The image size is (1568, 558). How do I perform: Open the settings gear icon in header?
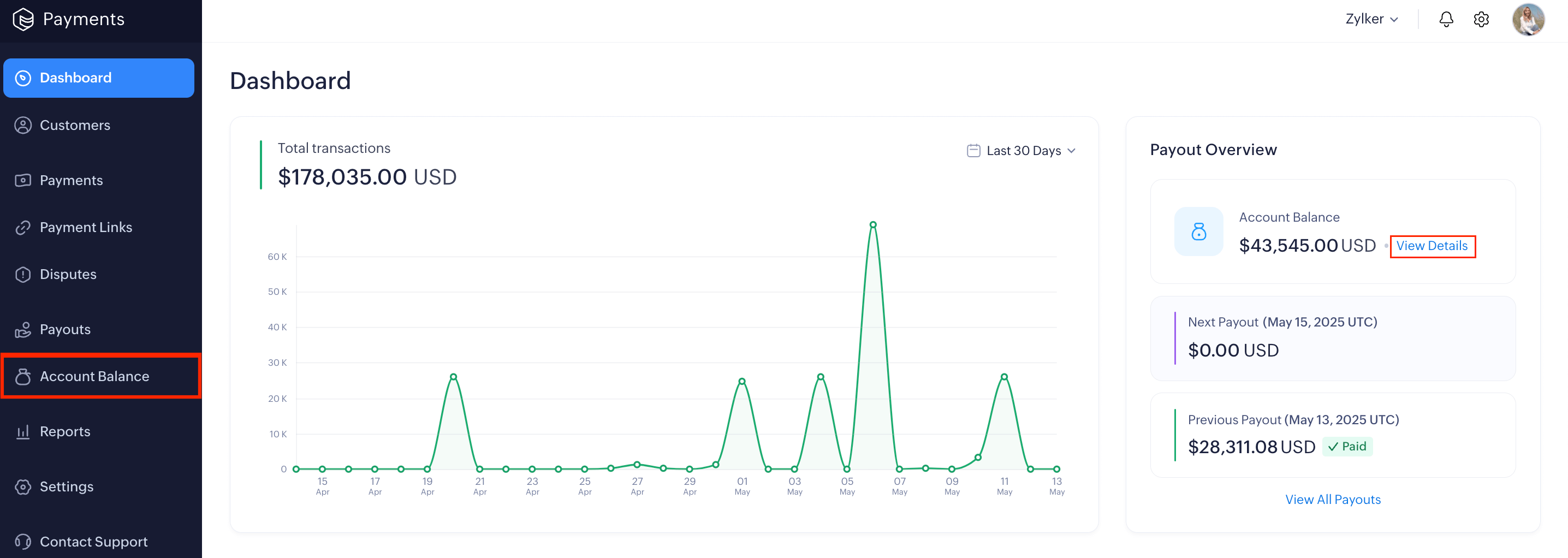click(x=1481, y=20)
